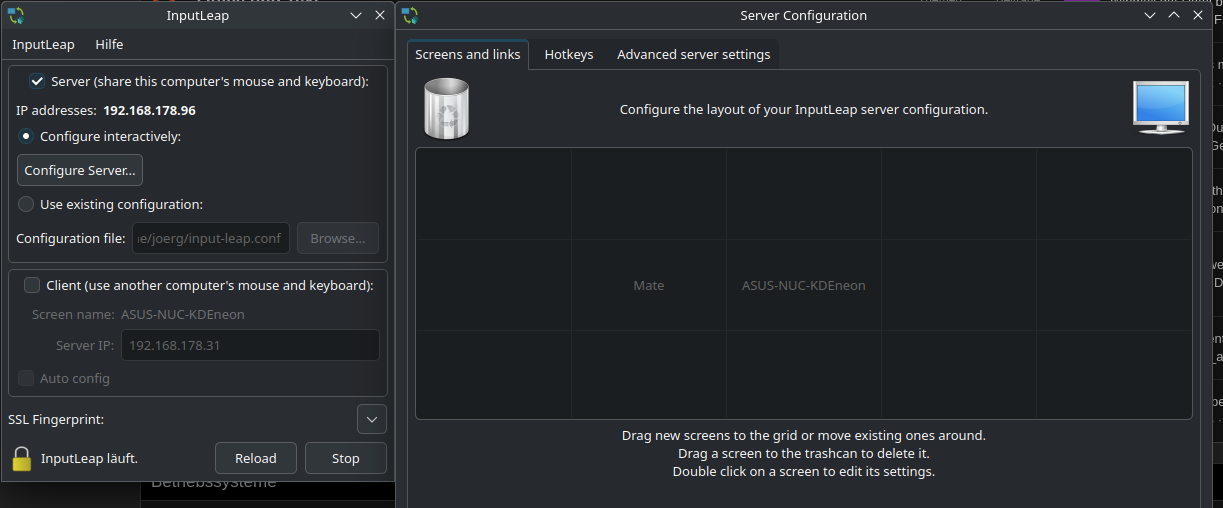Minimize the InputLeap window

click(357, 15)
